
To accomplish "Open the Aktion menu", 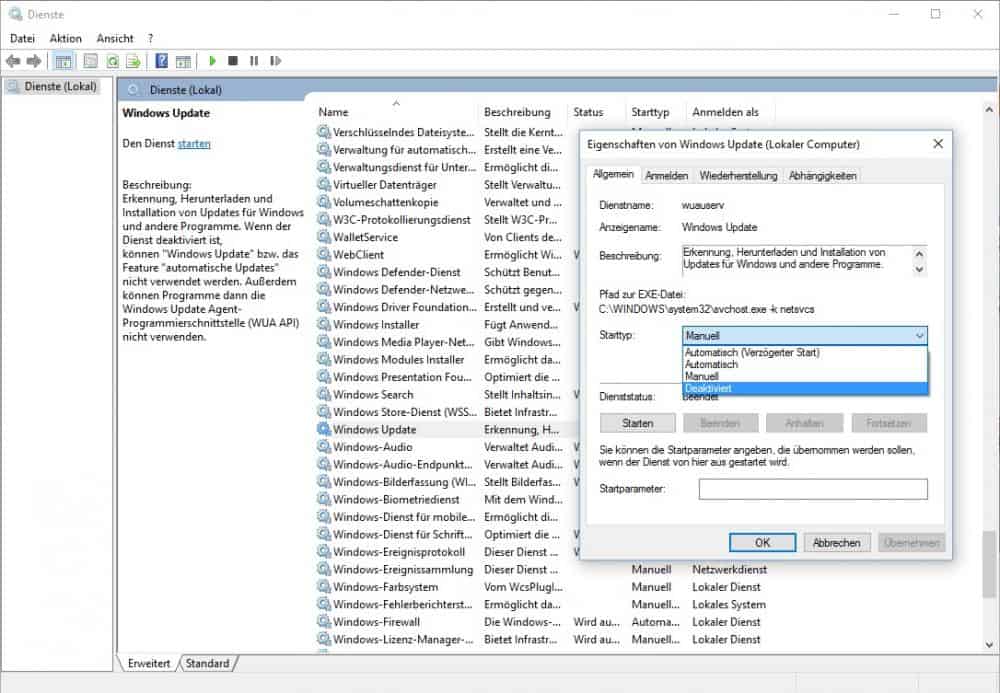I will click(66, 38).
